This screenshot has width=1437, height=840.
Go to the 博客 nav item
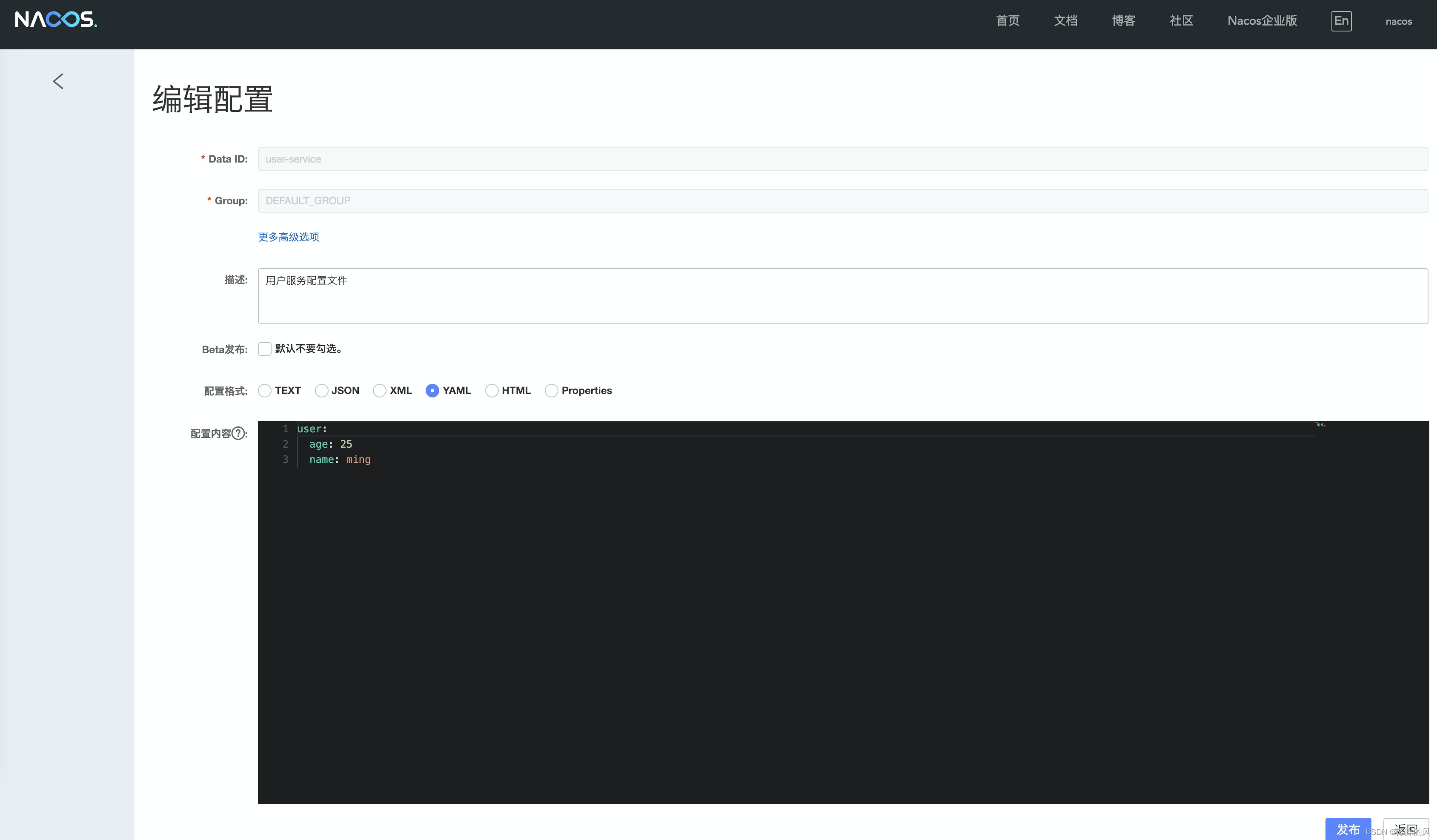[x=1123, y=21]
